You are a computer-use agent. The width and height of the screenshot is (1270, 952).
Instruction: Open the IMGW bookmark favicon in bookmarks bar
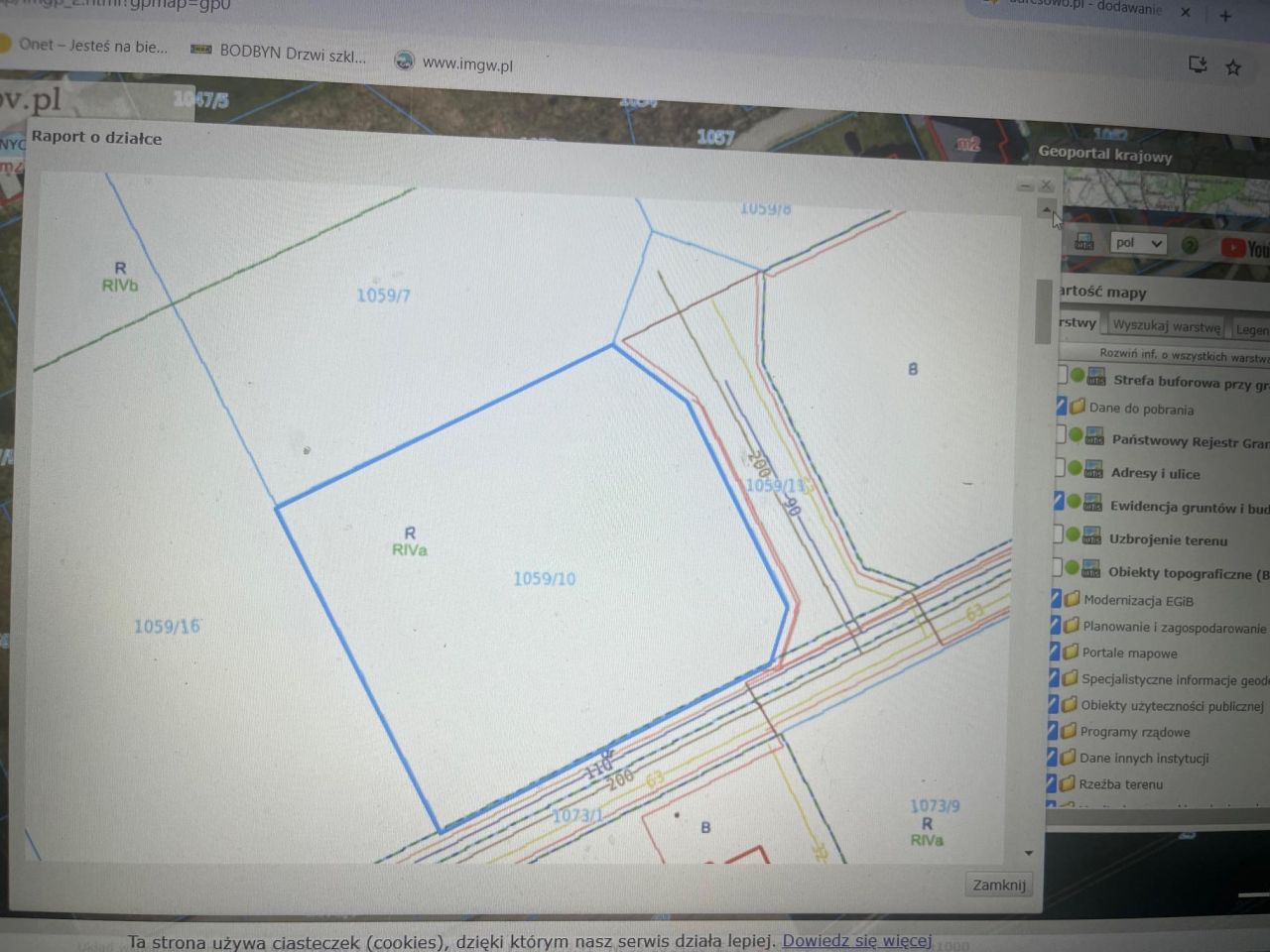click(x=404, y=60)
